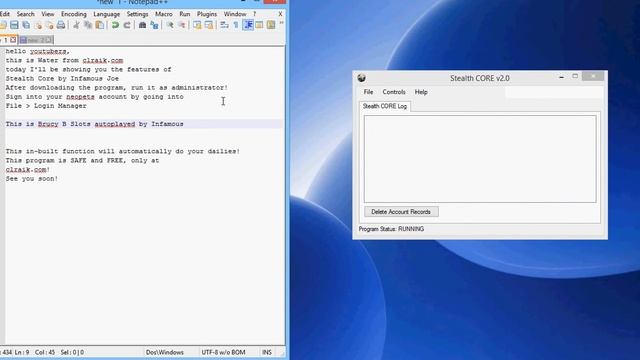Click the Dos\Windows status bar entry
Screen dimensions: 640x360
point(165,352)
